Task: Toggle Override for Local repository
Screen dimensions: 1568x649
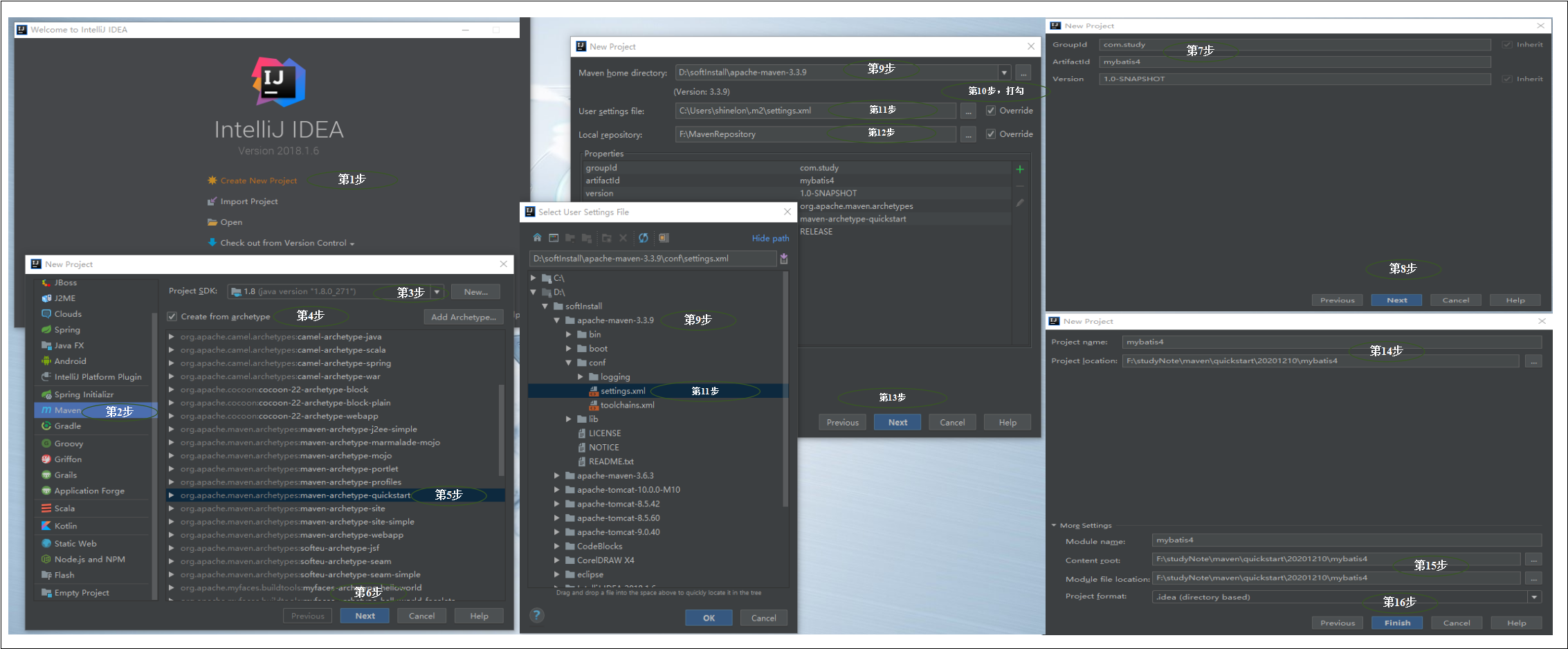Action: (991, 134)
